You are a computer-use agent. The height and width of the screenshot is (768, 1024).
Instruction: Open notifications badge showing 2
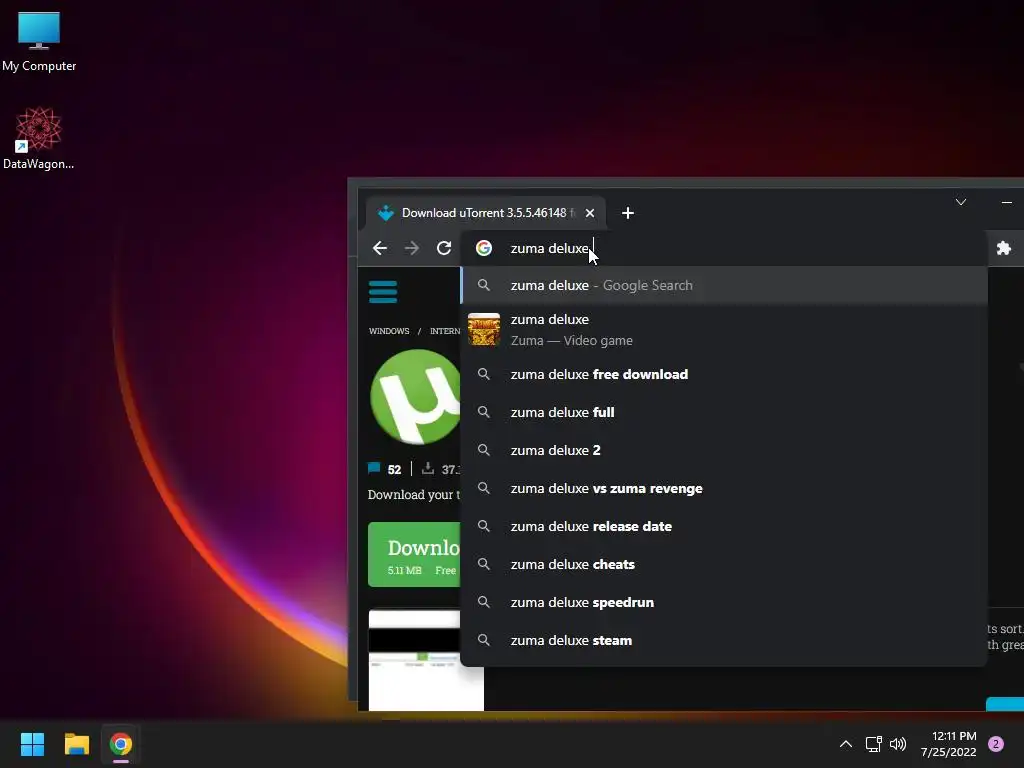(996, 744)
